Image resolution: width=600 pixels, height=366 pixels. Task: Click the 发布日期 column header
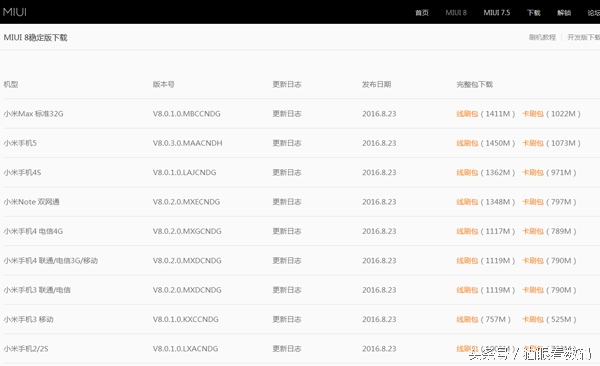(x=377, y=84)
